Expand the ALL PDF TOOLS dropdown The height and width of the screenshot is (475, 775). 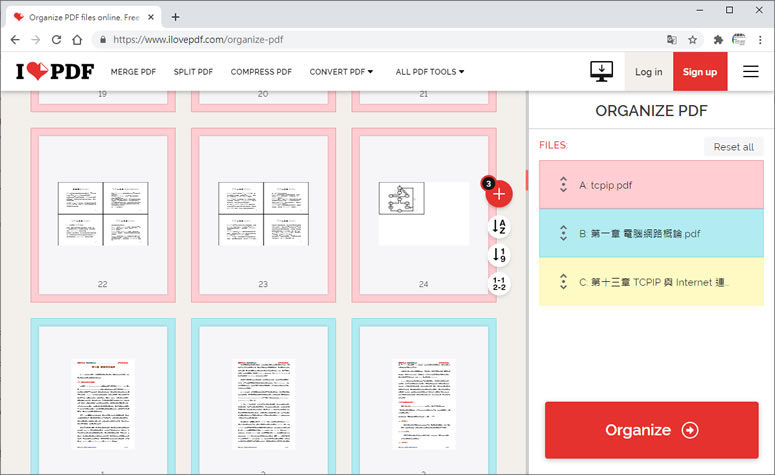430,72
